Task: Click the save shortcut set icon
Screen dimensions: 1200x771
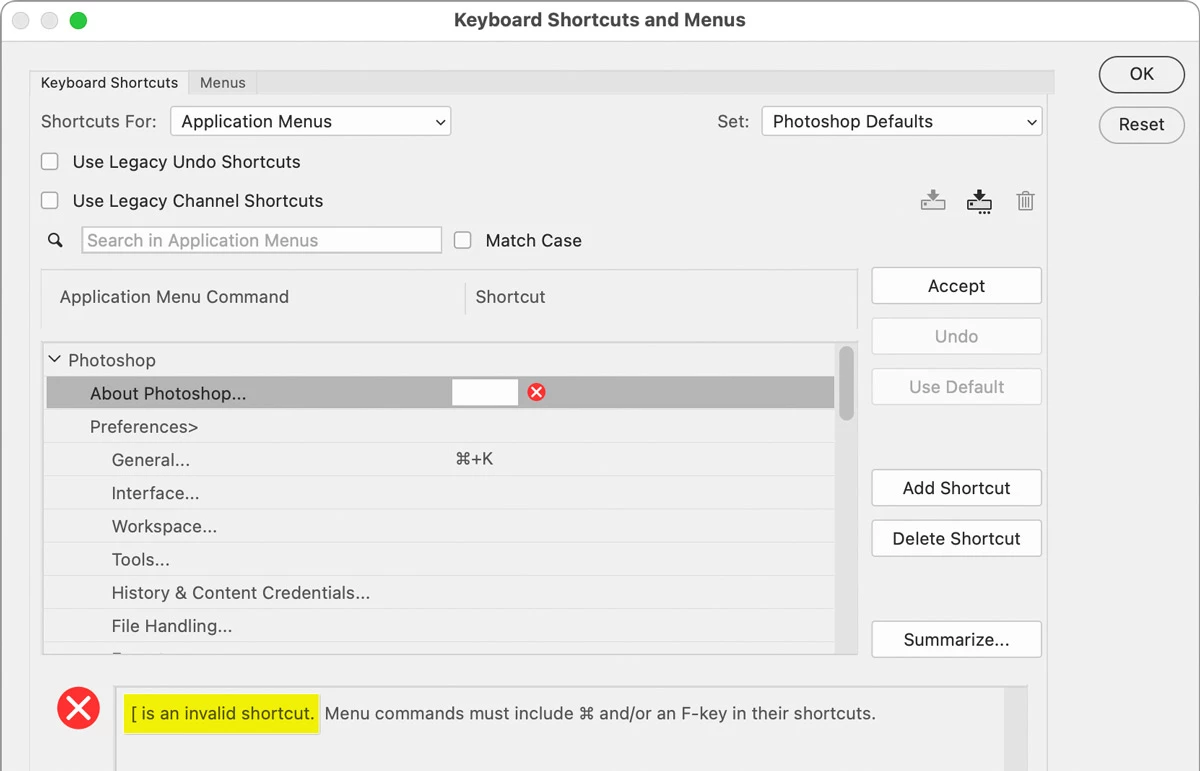Action: click(933, 201)
